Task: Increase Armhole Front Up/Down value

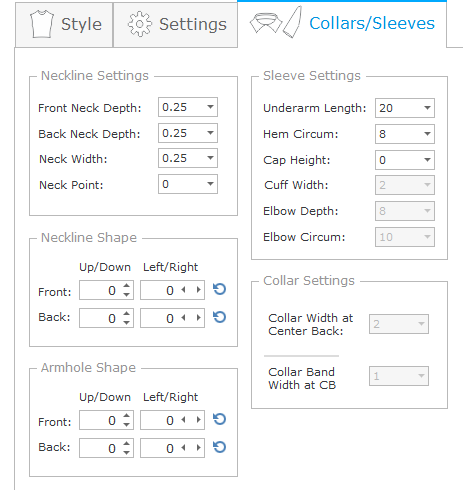Action: click(x=126, y=416)
